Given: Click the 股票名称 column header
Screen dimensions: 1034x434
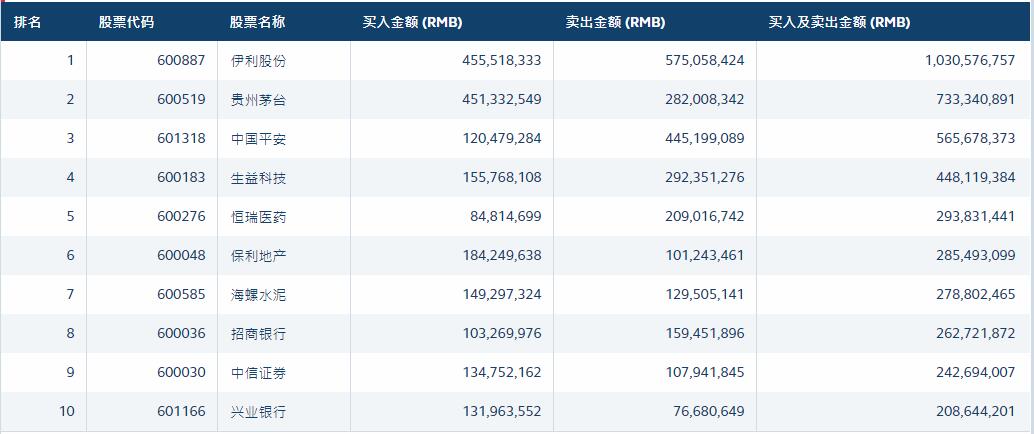Looking at the screenshot, I should pos(257,22).
